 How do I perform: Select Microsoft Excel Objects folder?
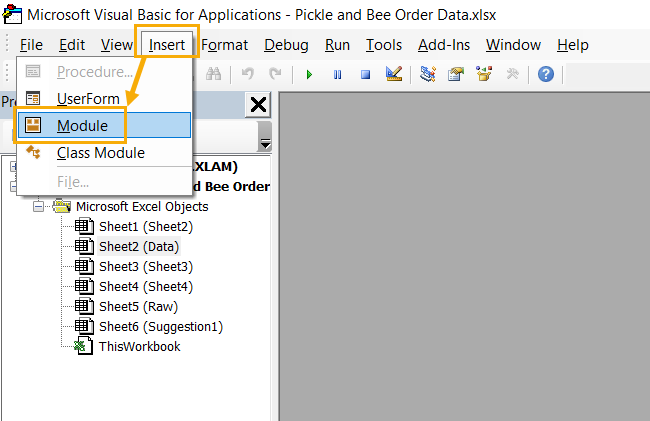[142, 206]
